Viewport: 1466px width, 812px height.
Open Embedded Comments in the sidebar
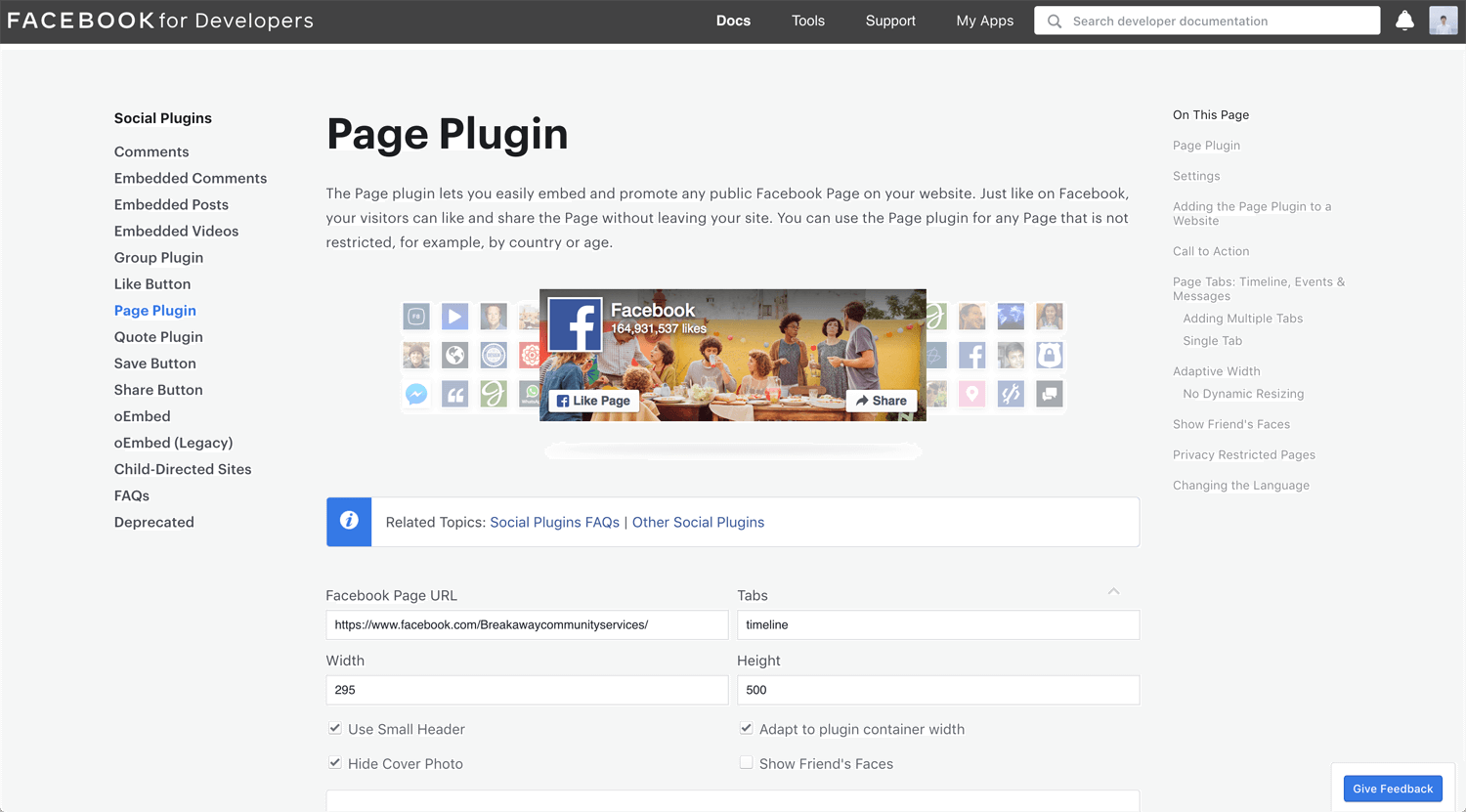[191, 178]
